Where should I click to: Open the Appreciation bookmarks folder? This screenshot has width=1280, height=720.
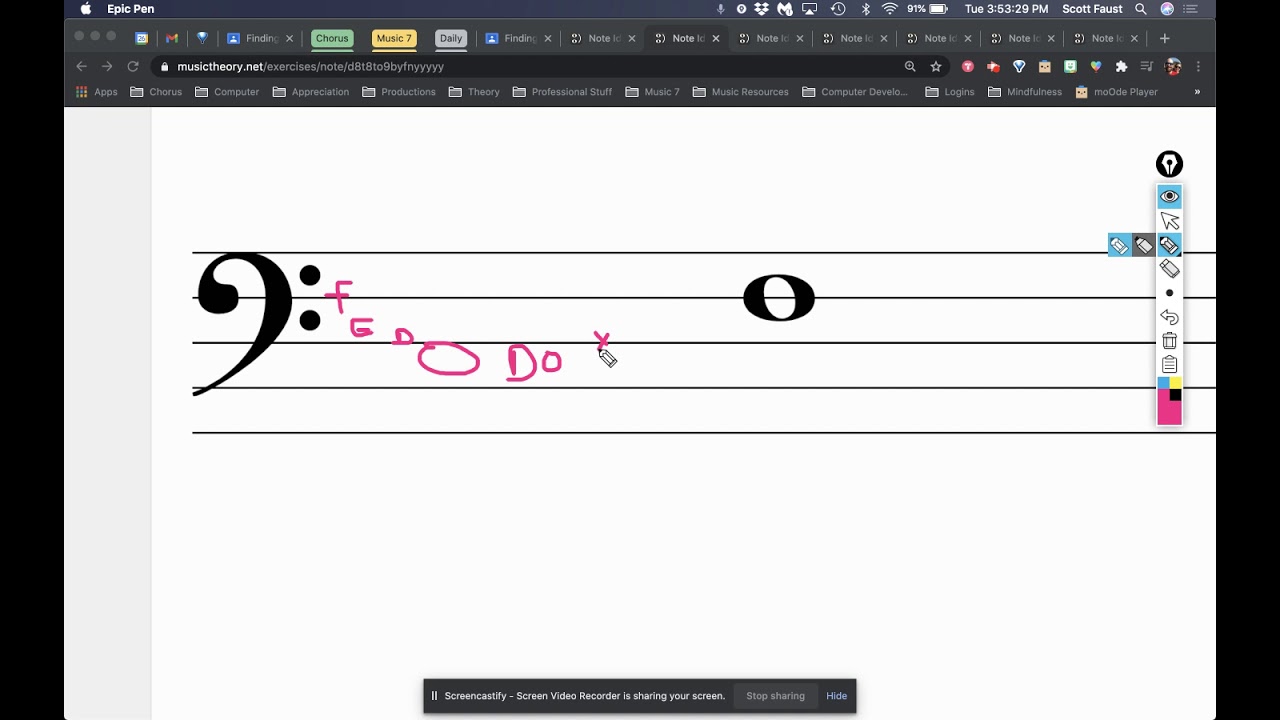[x=311, y=92]
